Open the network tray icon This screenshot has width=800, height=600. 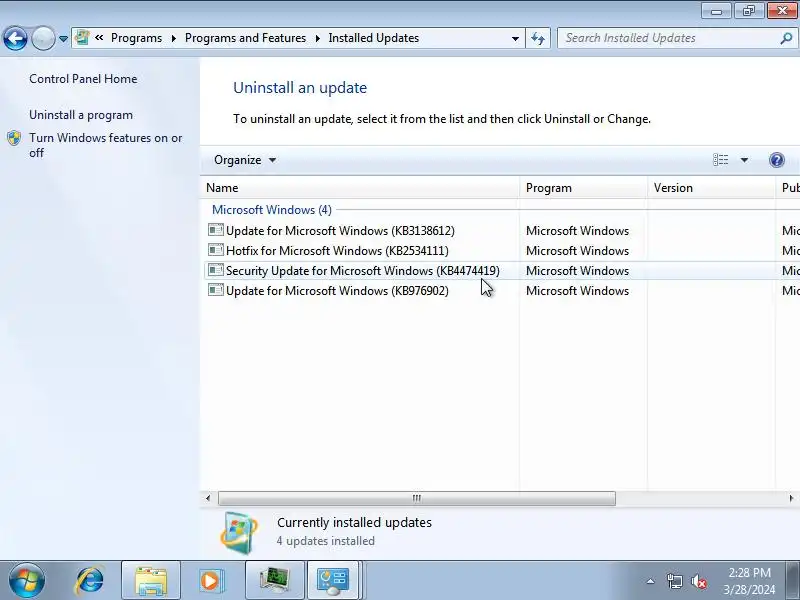674,581
